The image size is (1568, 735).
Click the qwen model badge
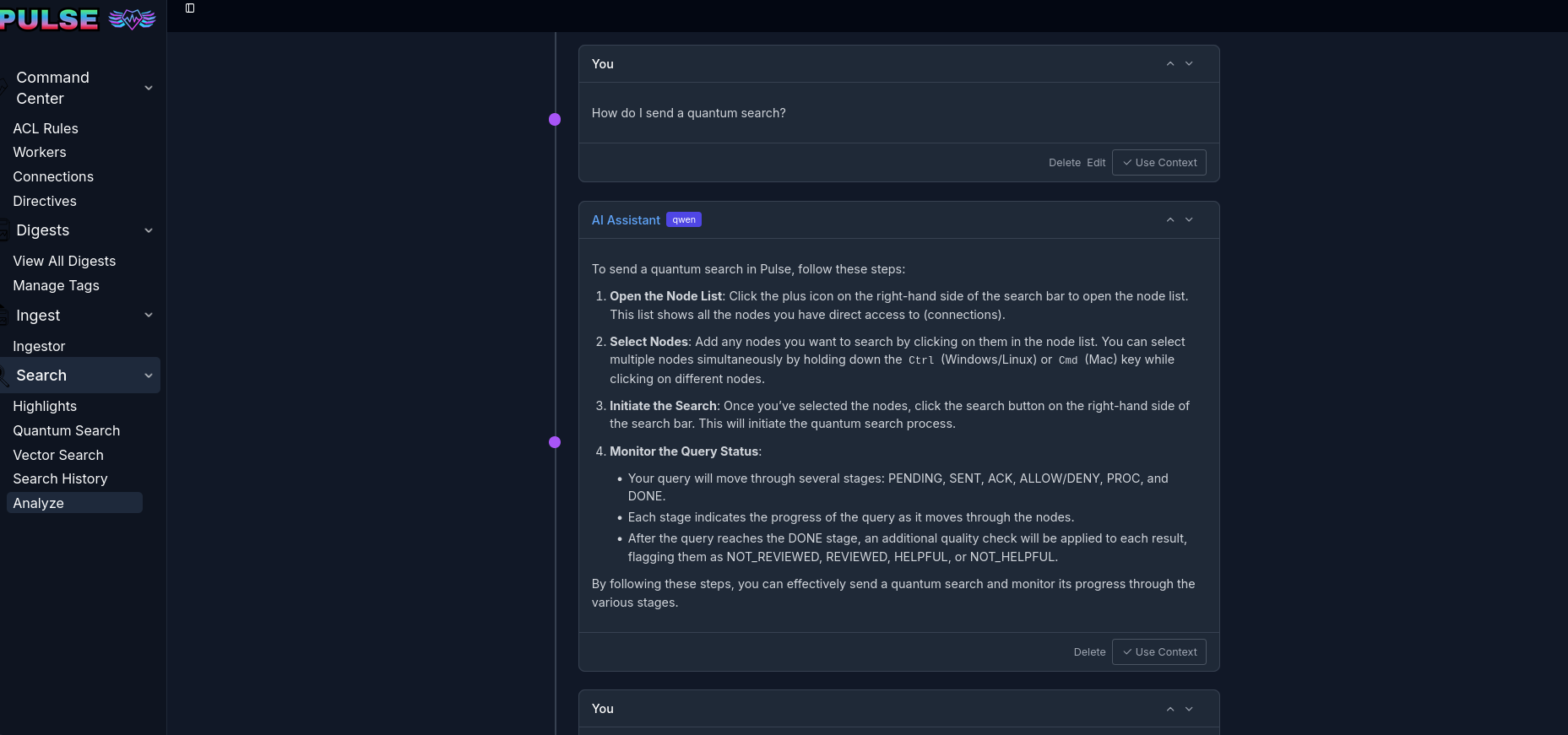point(684,220)
